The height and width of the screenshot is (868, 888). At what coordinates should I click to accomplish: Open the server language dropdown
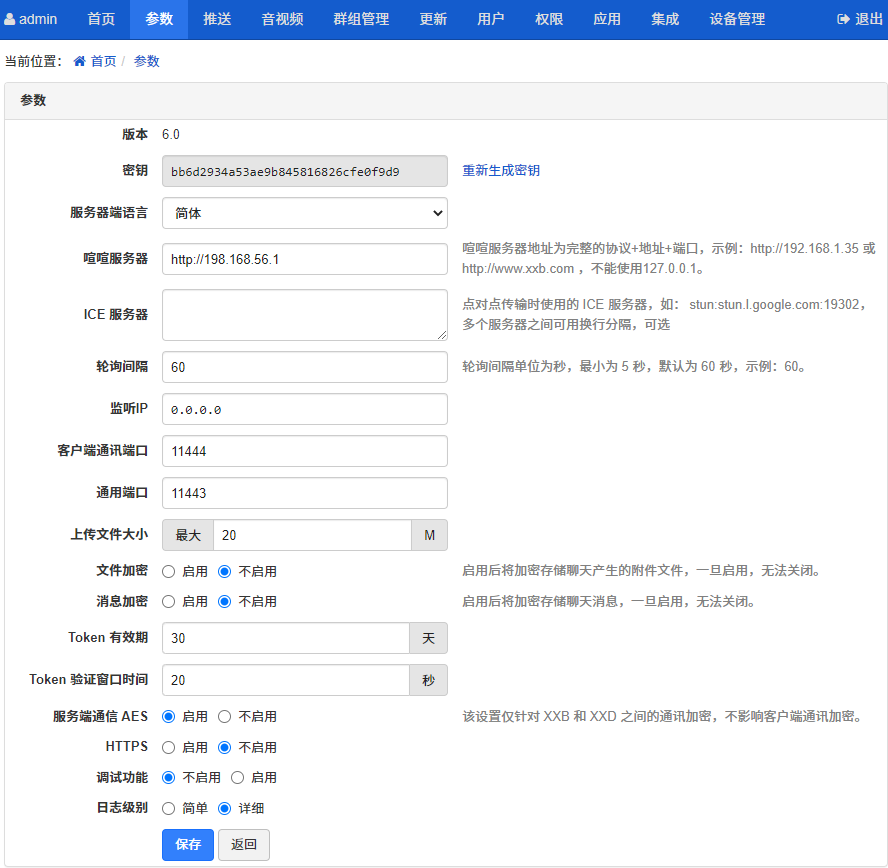pyautogui.click(x=304, y=213)
